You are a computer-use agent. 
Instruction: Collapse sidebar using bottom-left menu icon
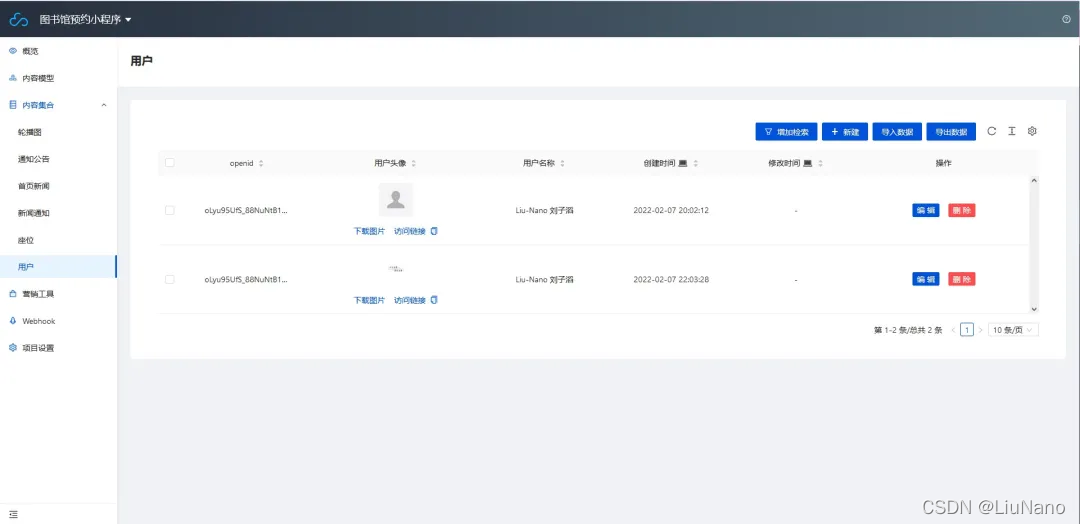click(x=13, y=513)
